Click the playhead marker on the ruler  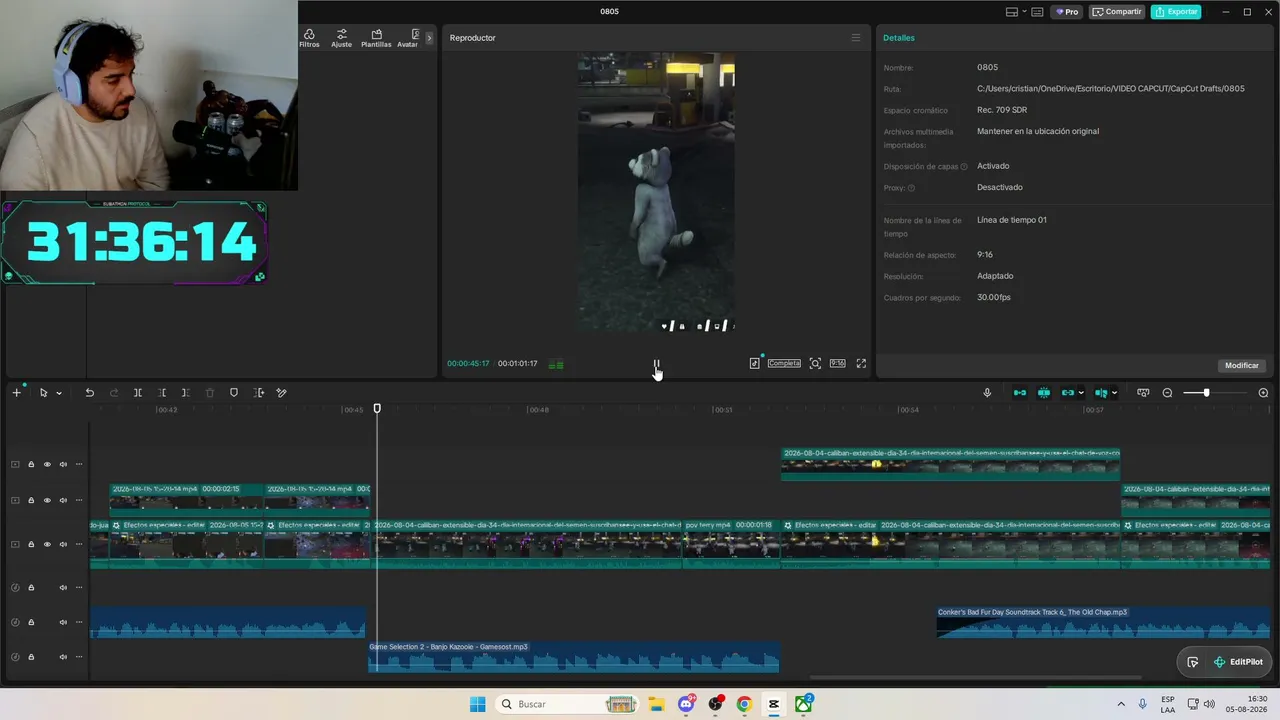(x=377, y=408)
